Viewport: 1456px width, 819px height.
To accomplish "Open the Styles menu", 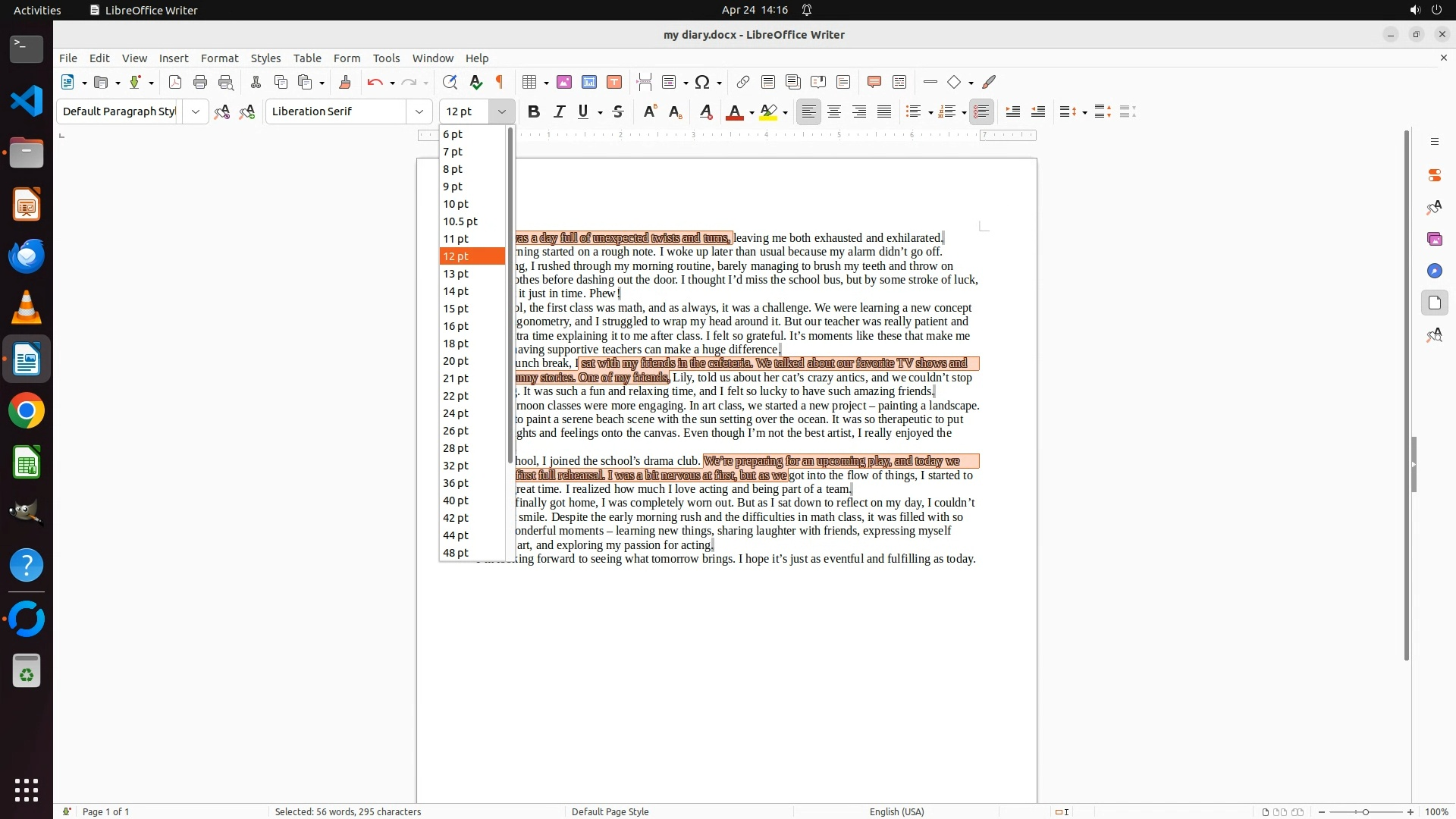I will coord(265,58).
